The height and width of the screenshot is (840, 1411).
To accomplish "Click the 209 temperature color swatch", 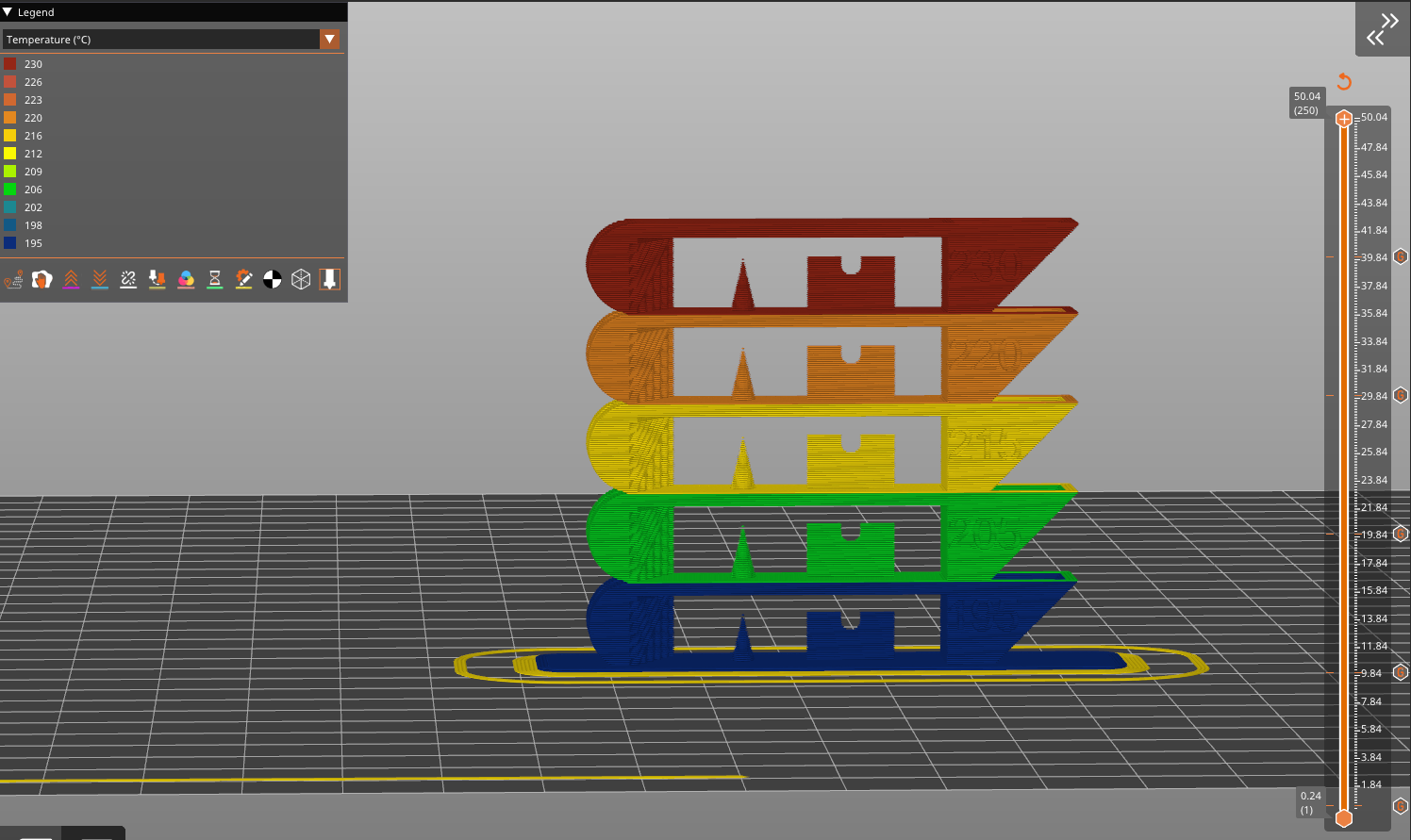I will pyautogui.click(x=10, y=172).
